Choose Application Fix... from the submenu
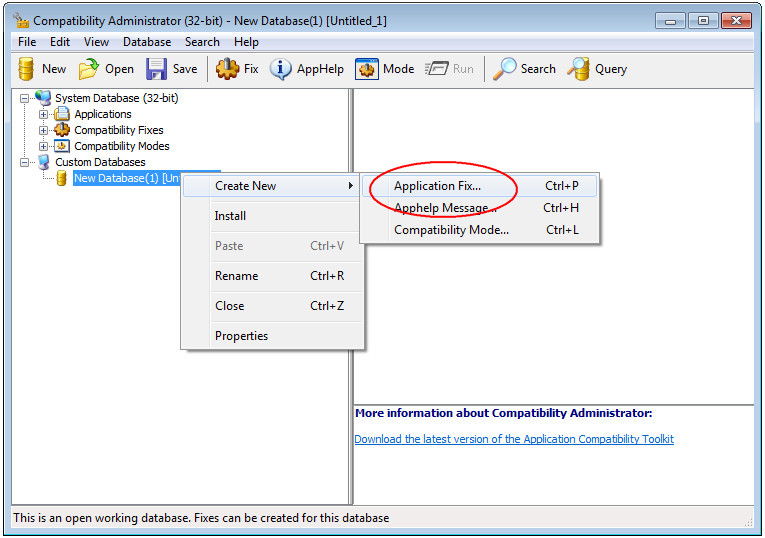 point(480,186)
